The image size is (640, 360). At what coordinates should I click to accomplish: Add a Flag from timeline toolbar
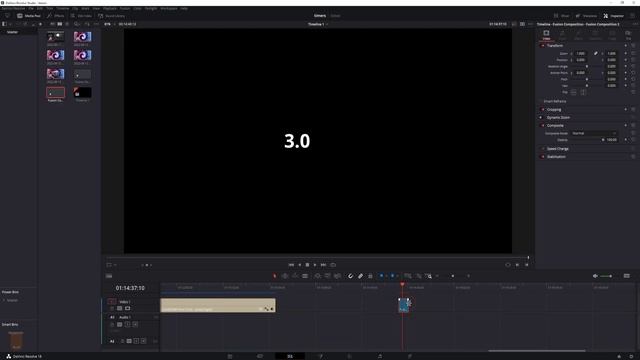pos(382,276)
